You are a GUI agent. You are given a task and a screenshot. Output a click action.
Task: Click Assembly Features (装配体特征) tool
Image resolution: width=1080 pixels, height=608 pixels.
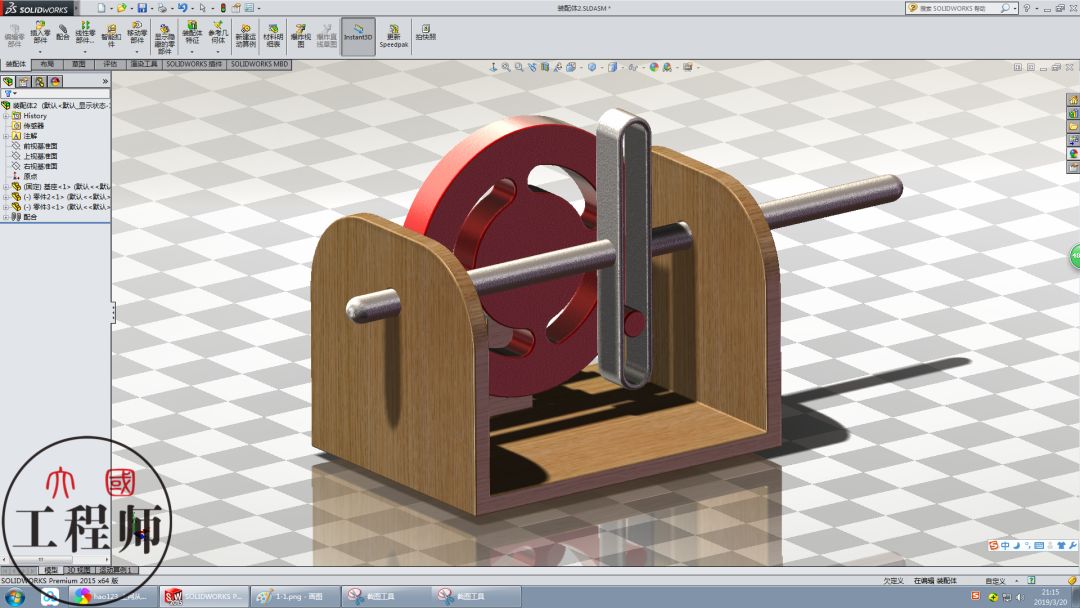pos(192,33)
